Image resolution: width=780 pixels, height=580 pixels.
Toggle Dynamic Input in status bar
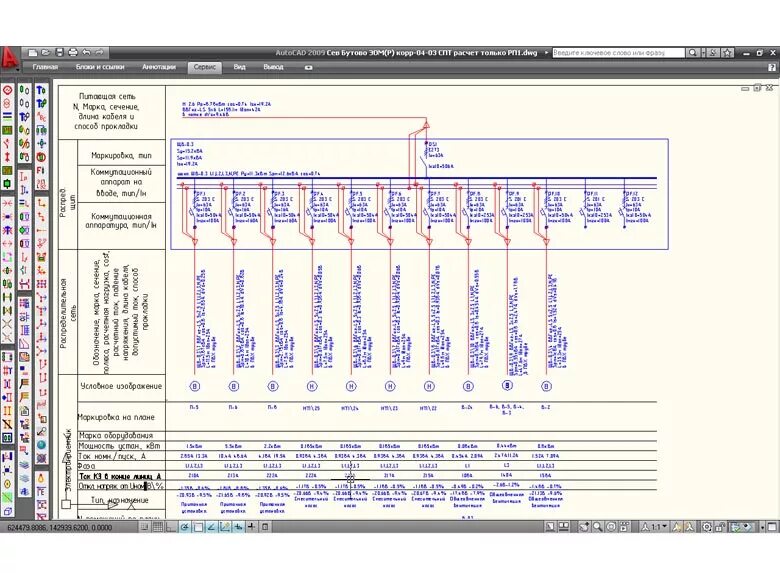click(238, 527)
